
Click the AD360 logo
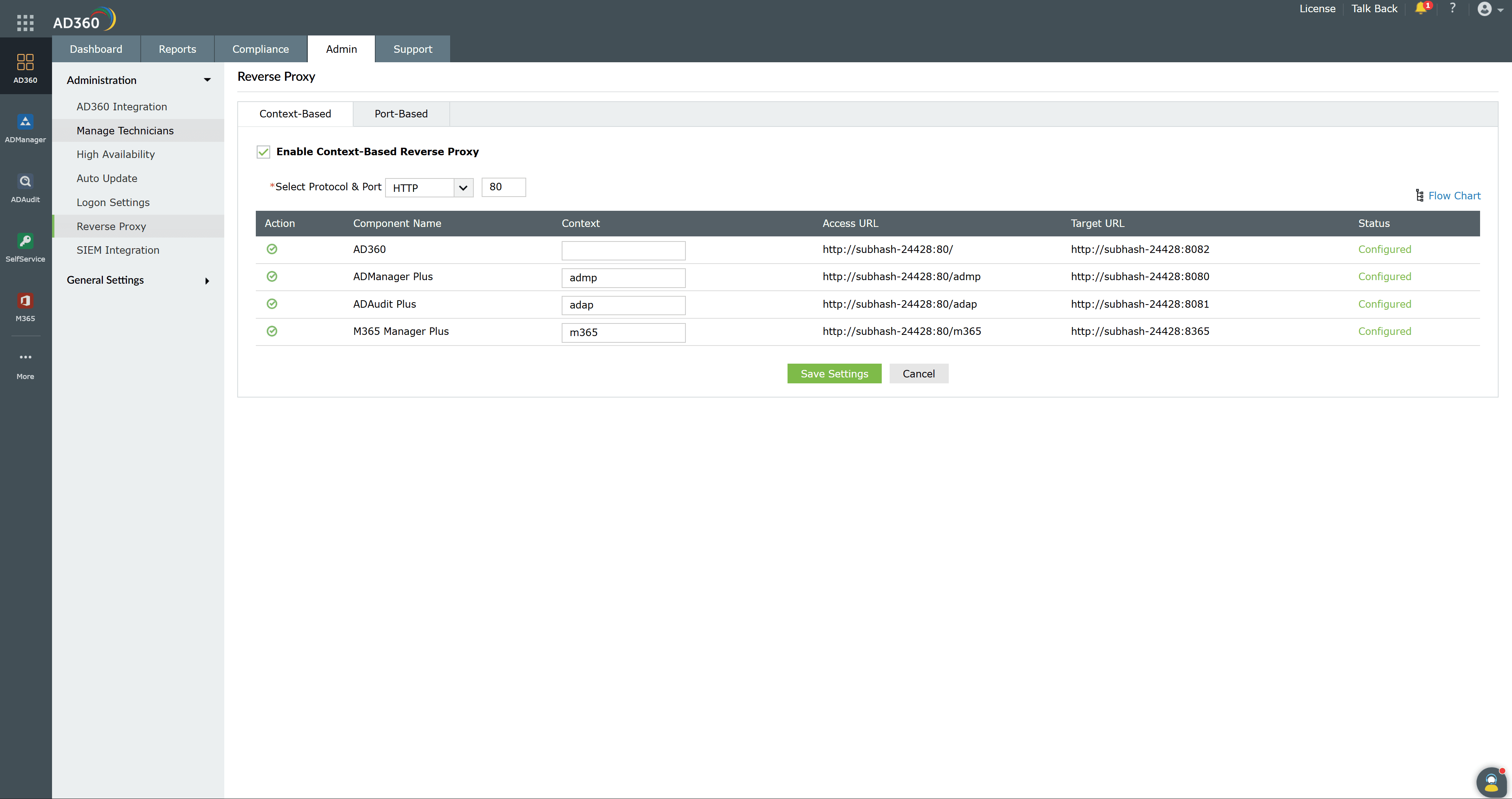tap(84, 19)
